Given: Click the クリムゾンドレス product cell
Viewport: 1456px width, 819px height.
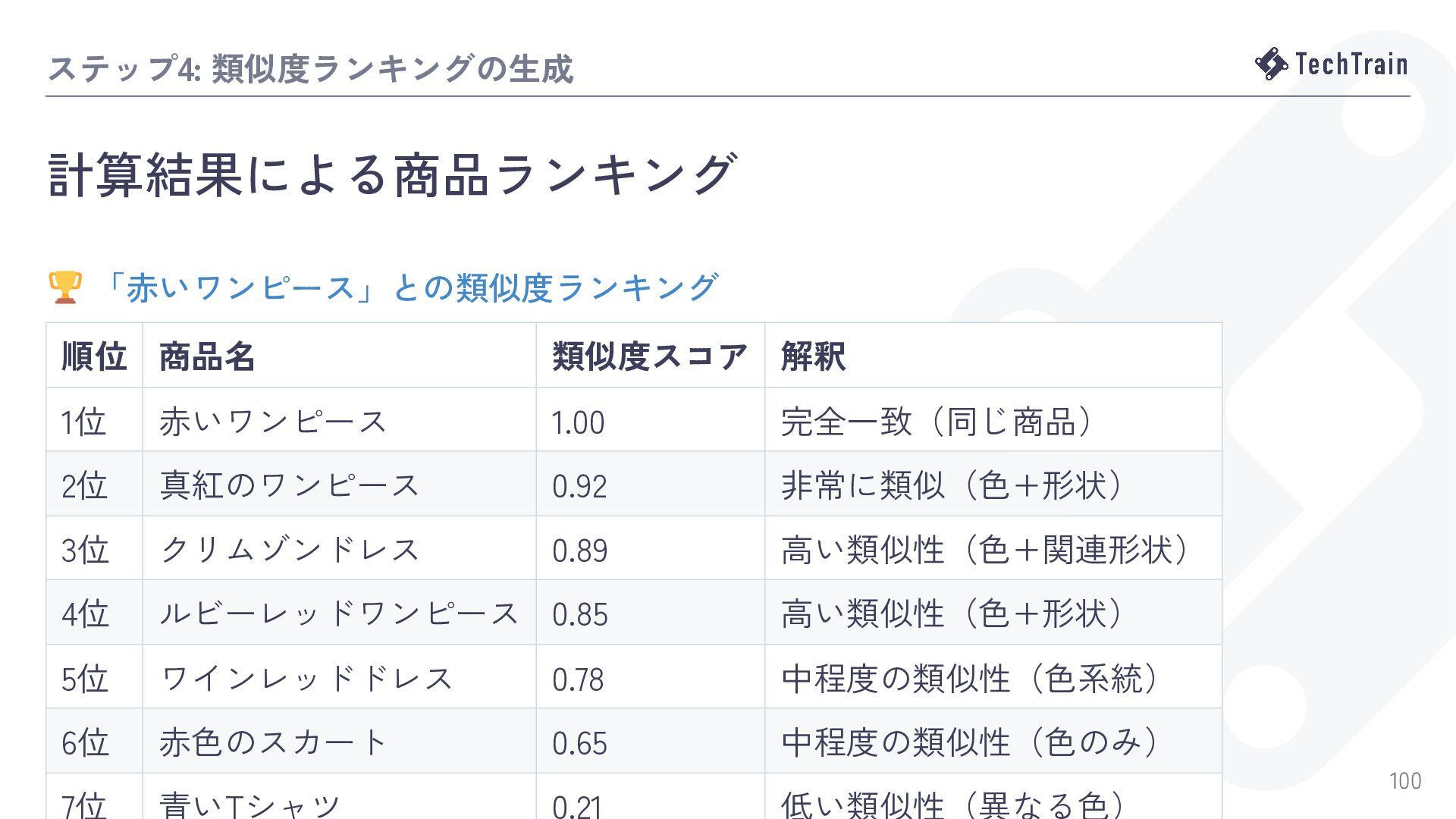Looking at the screenshot, I should (339, 549).
